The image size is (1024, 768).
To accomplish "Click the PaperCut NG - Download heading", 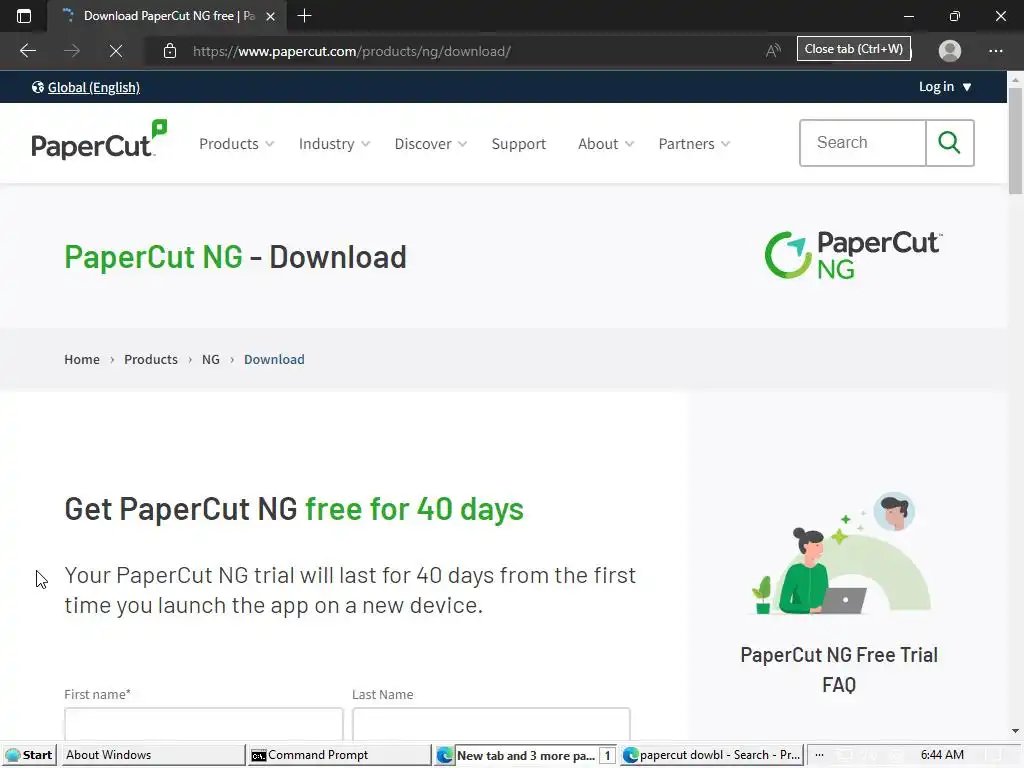I will tap(235, 257).
